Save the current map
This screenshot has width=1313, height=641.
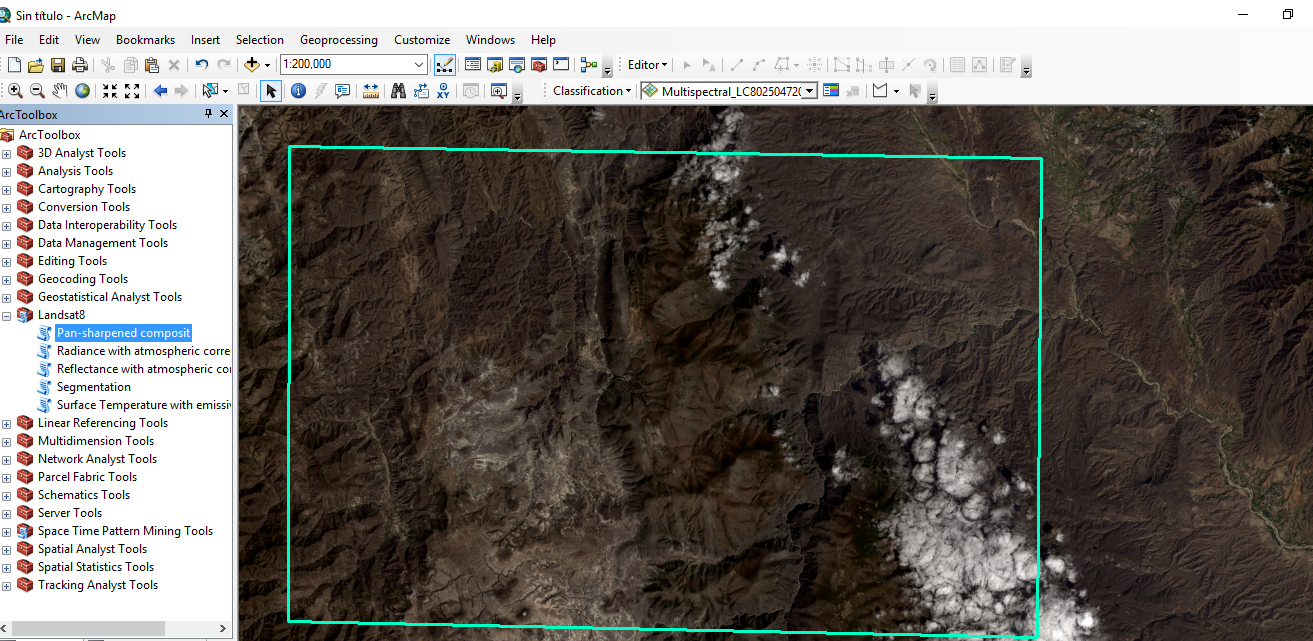(x=57, y=65)
